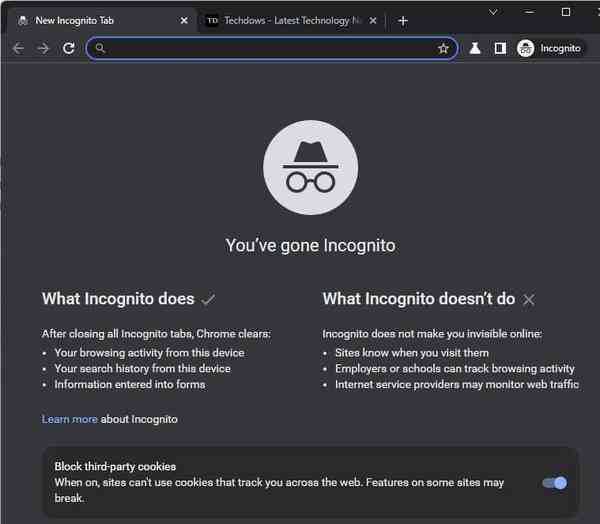This screenshot has height=524, width=600.
Task: Click the You've gone Incognito heading
Action: pyautogui.click(x=310, y=245)
